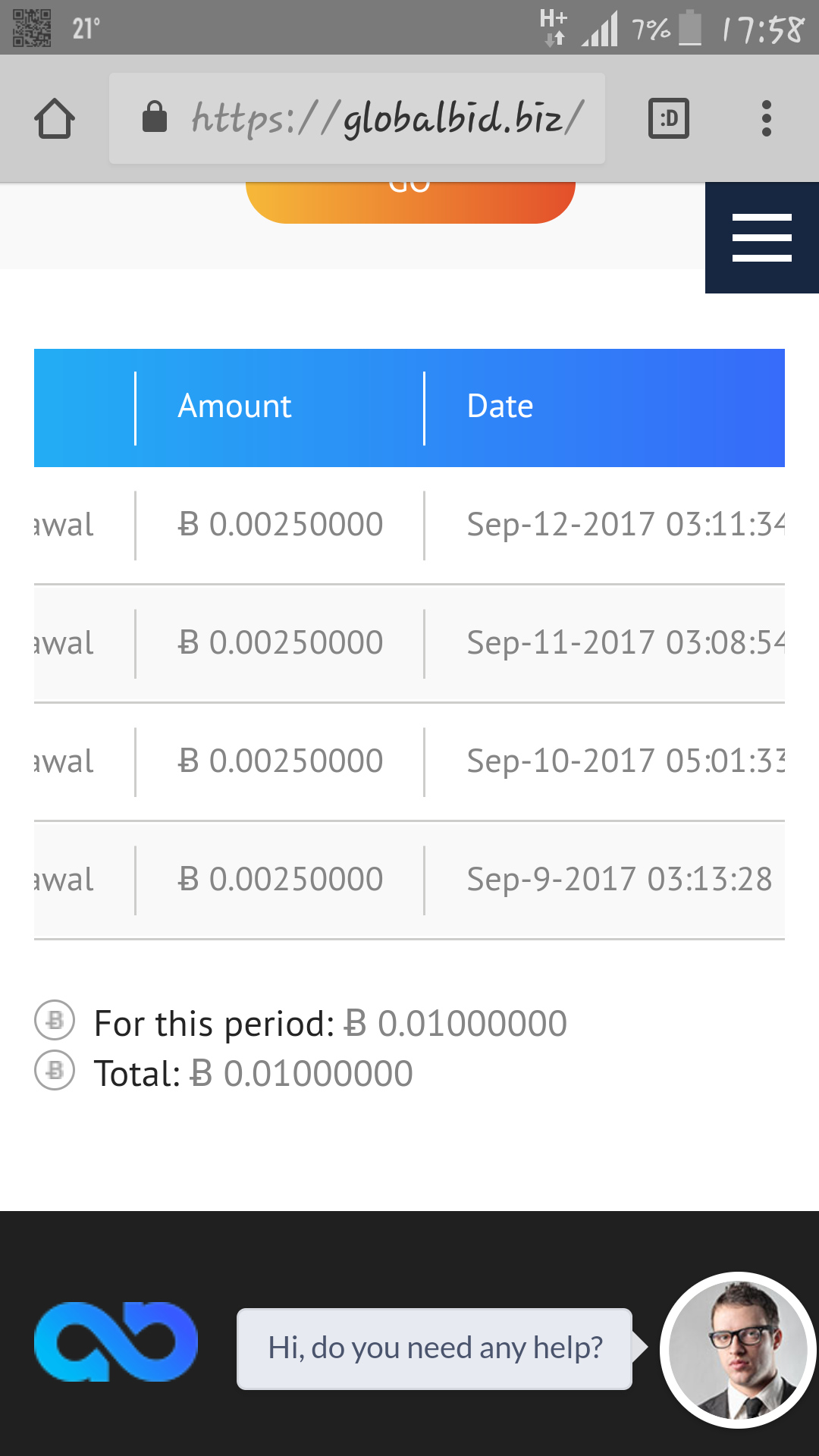The height and width of the screenshot is (1456, 819).
Task: Click the Amount column header
Action: pos(234,407)
